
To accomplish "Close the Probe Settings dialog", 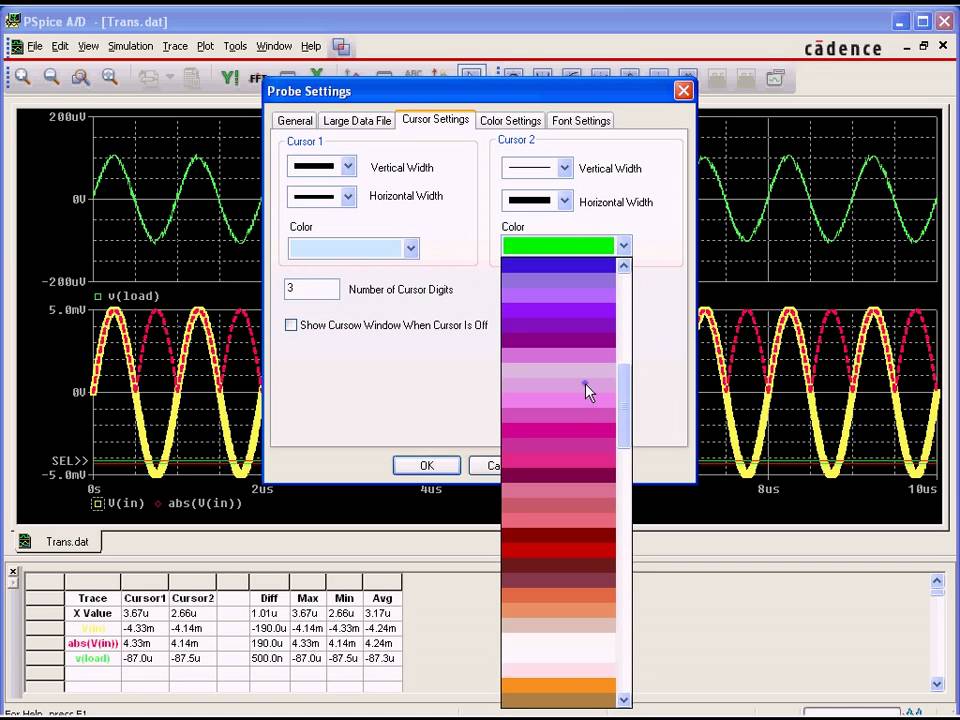I will coord(683,91).
